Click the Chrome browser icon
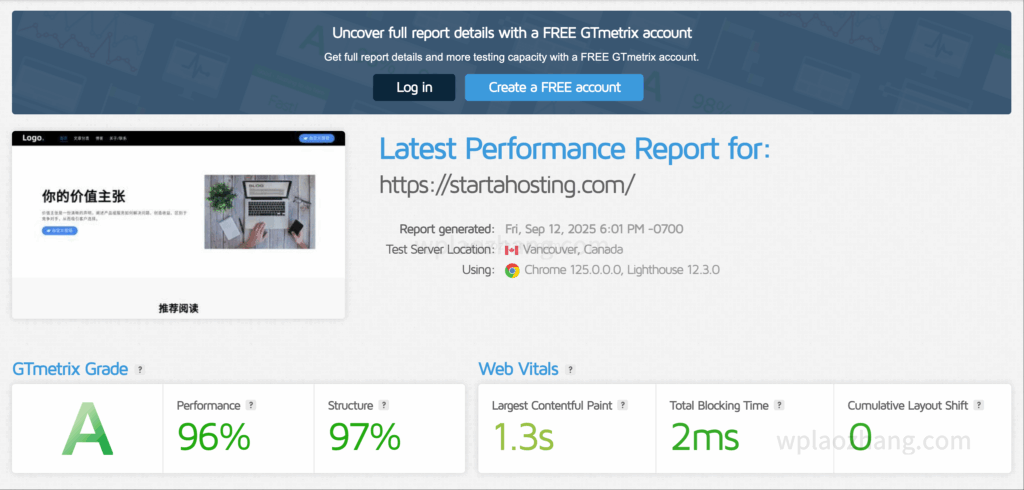1024x490 pixels. coord(512,270)
